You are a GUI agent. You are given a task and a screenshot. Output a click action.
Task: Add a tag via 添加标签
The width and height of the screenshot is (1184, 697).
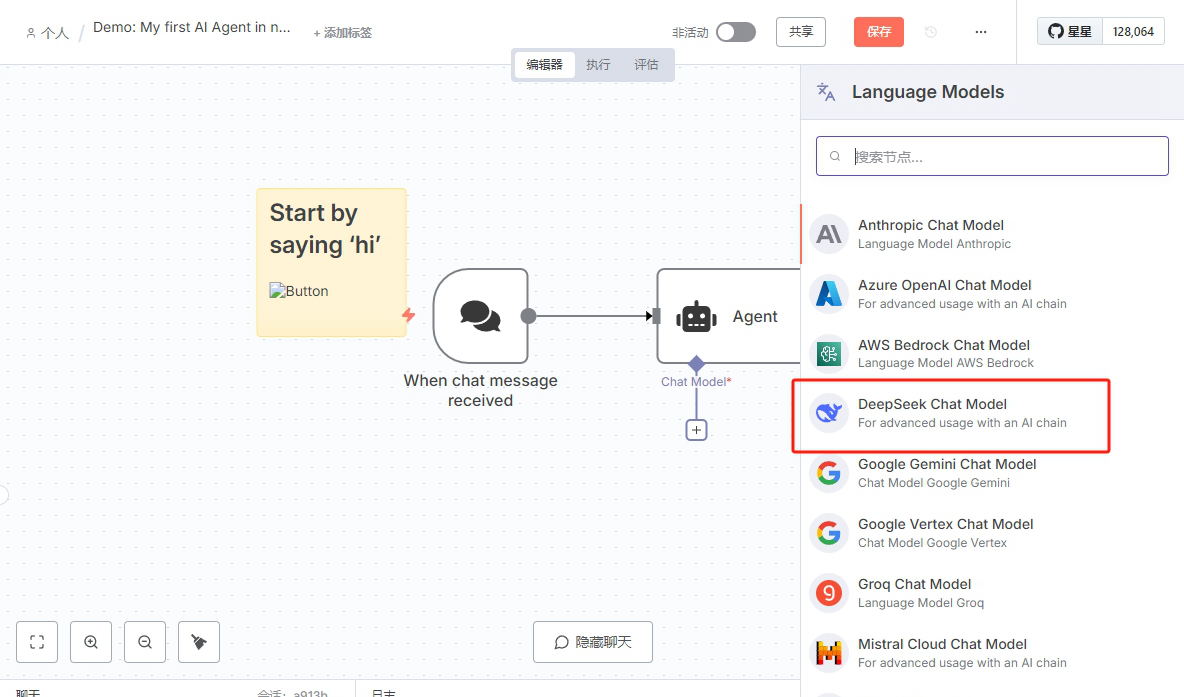click(x=343, y=32)
